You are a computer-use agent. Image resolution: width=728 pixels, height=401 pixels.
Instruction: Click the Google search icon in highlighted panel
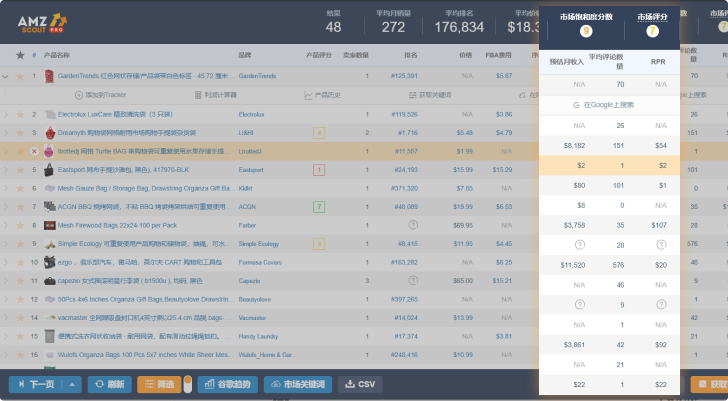tap(576, 105)
